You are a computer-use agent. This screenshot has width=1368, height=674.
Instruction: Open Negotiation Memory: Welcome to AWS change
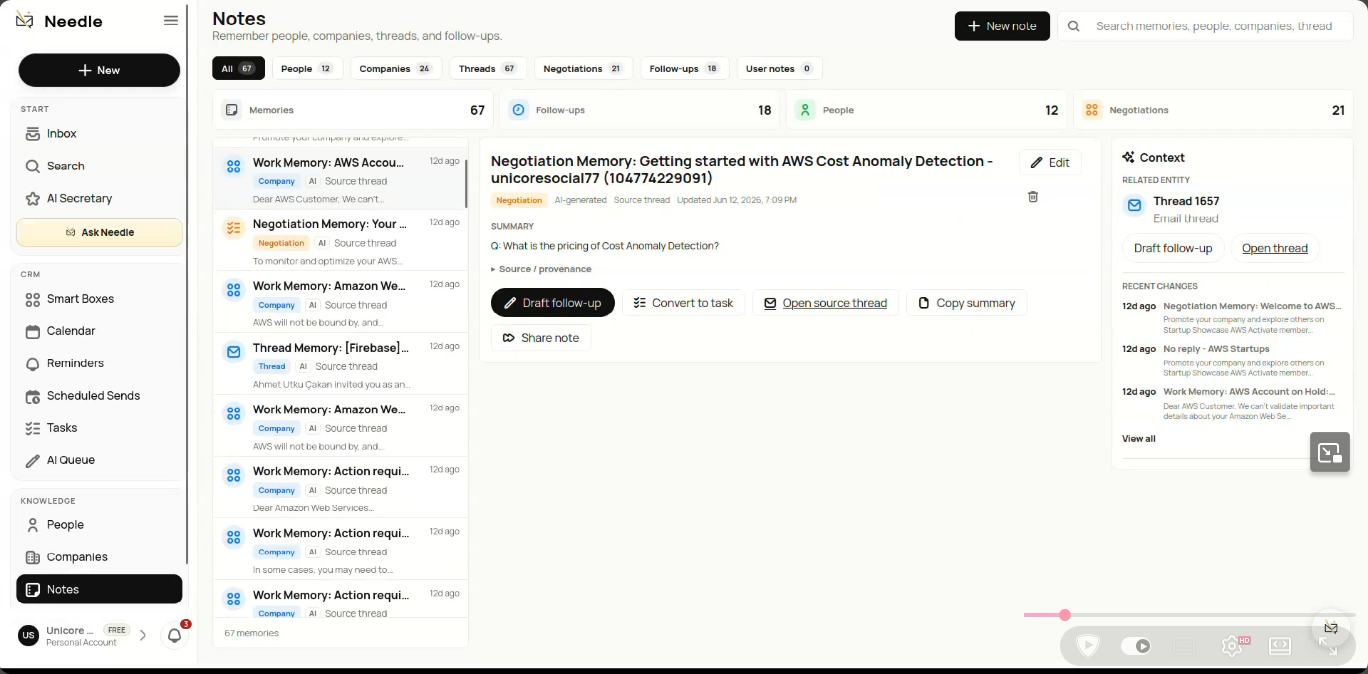[x=1233, y=318]
